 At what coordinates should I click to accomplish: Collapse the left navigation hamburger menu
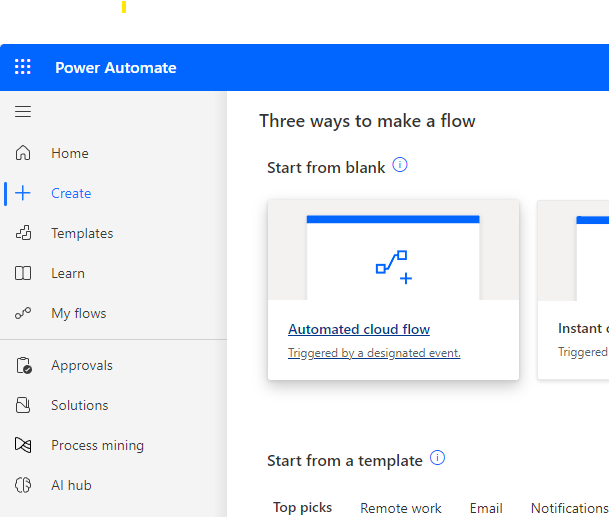tap(23, 111)
